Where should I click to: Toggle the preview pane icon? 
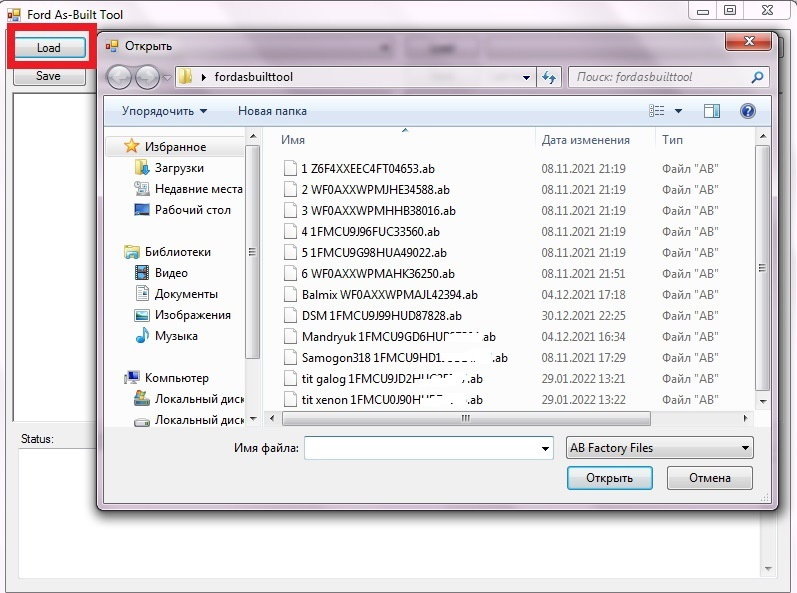[712, 111]
